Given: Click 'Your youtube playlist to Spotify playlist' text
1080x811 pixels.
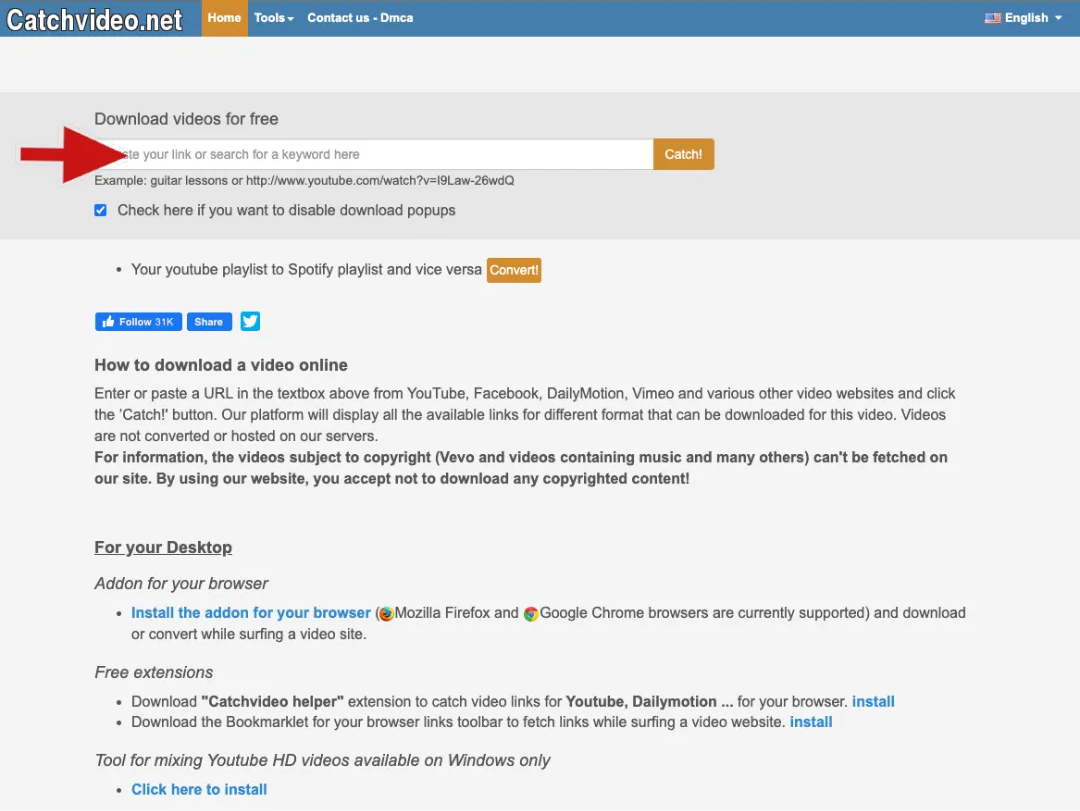Looking at the screenshot, I should click(x=307, y=269).
